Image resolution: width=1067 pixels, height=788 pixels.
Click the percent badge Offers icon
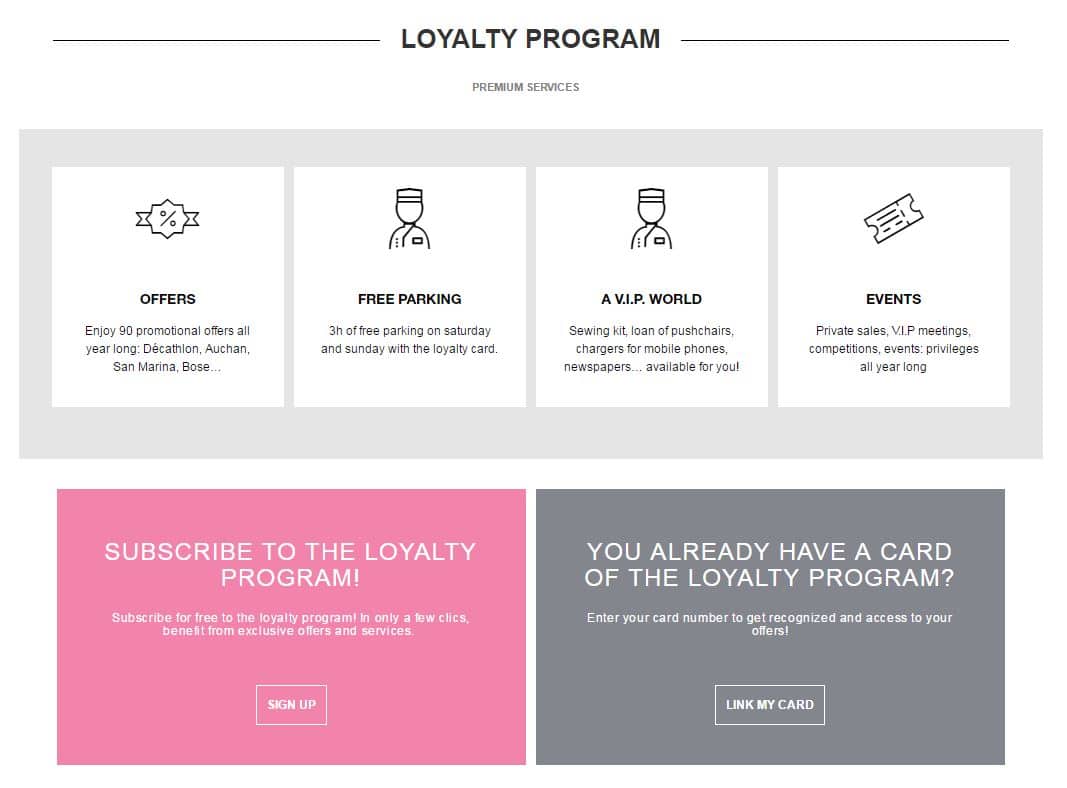(167, 218)
